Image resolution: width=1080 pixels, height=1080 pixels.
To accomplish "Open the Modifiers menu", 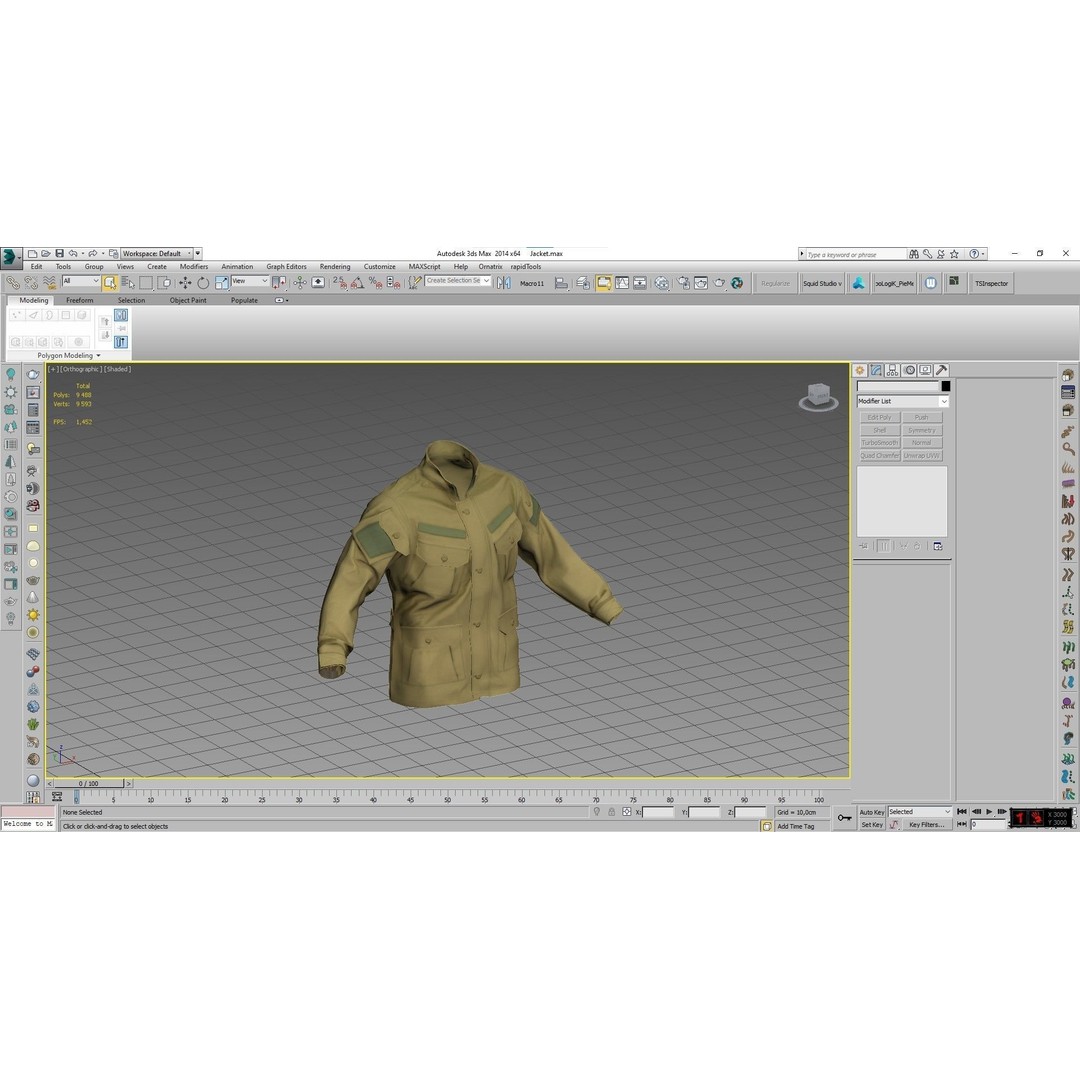I will 194,267.
